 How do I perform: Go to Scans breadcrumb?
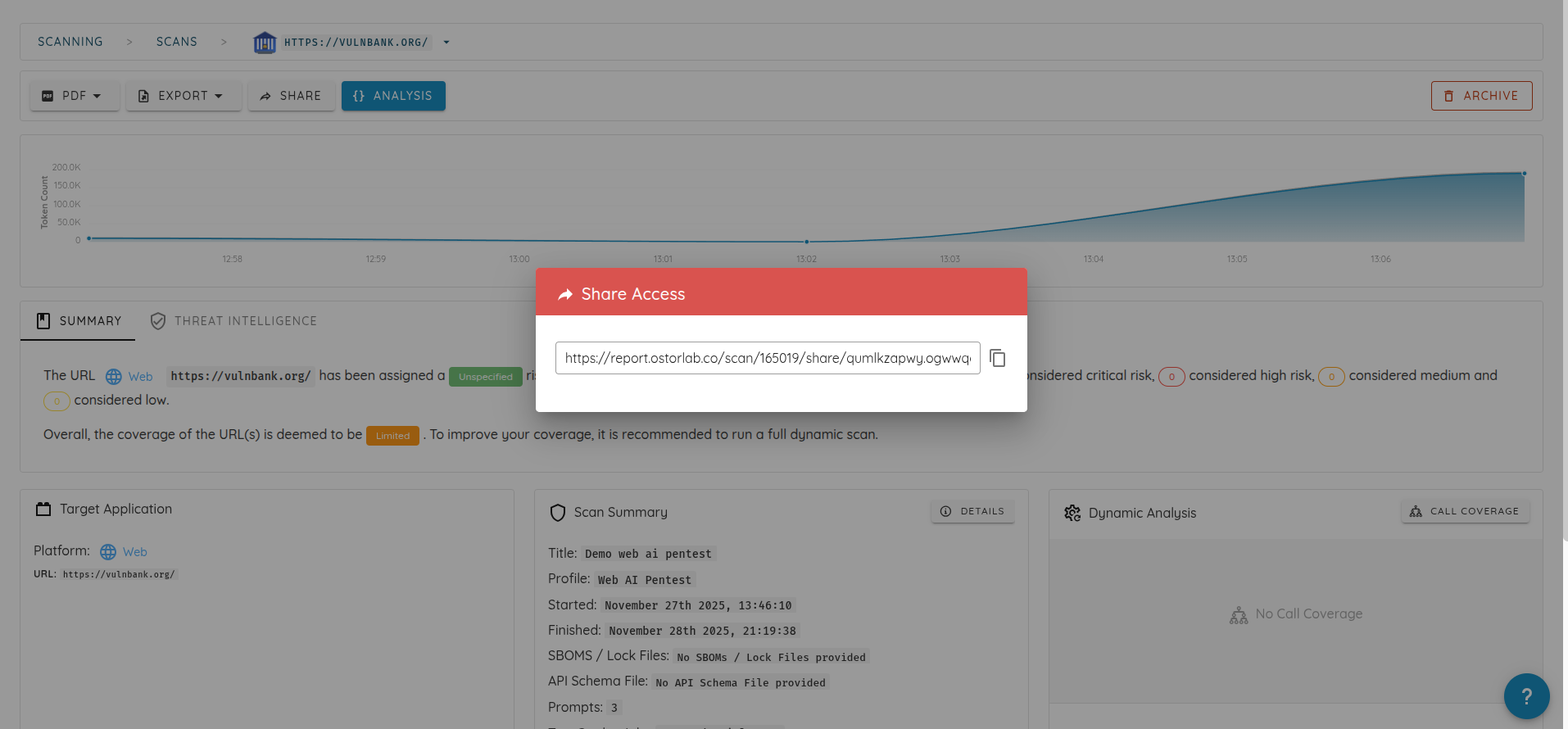[x=177, y=42]
